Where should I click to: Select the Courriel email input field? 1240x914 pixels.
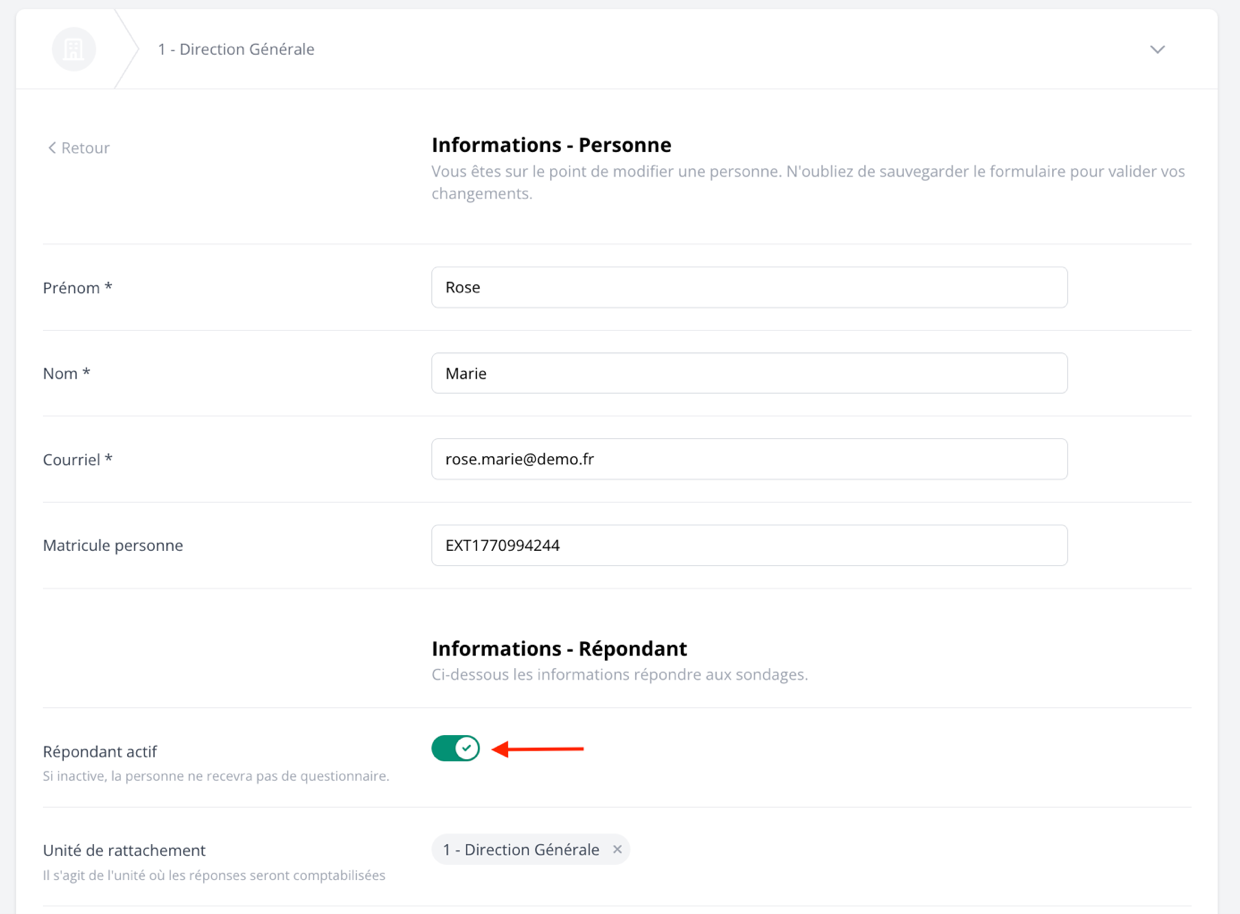point(749,459)
